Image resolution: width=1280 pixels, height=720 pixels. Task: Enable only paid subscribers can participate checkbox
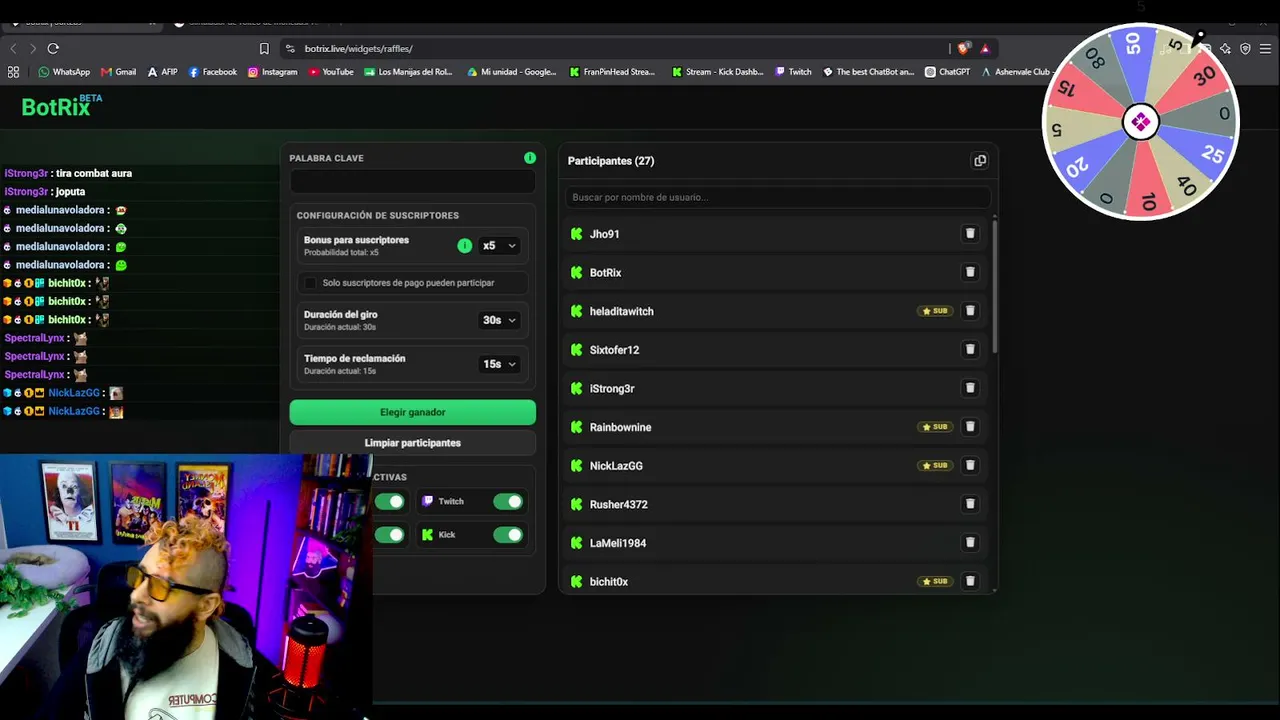tap(310, 283)
